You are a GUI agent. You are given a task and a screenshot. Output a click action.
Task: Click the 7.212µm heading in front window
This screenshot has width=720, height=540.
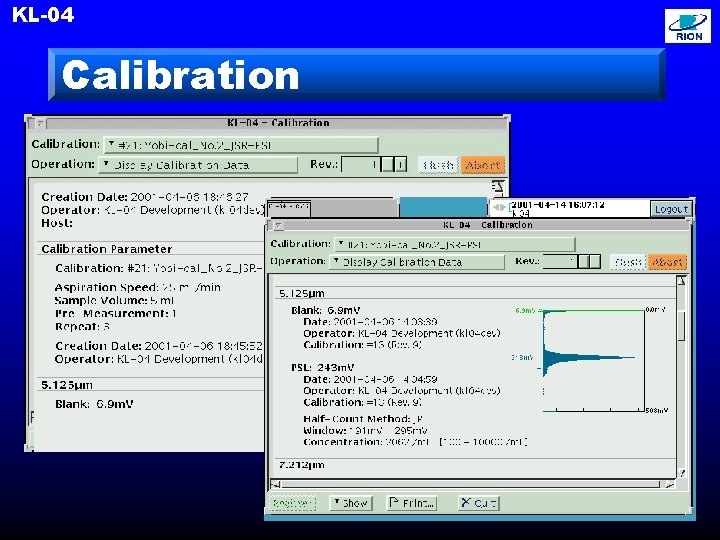(302, 465)
